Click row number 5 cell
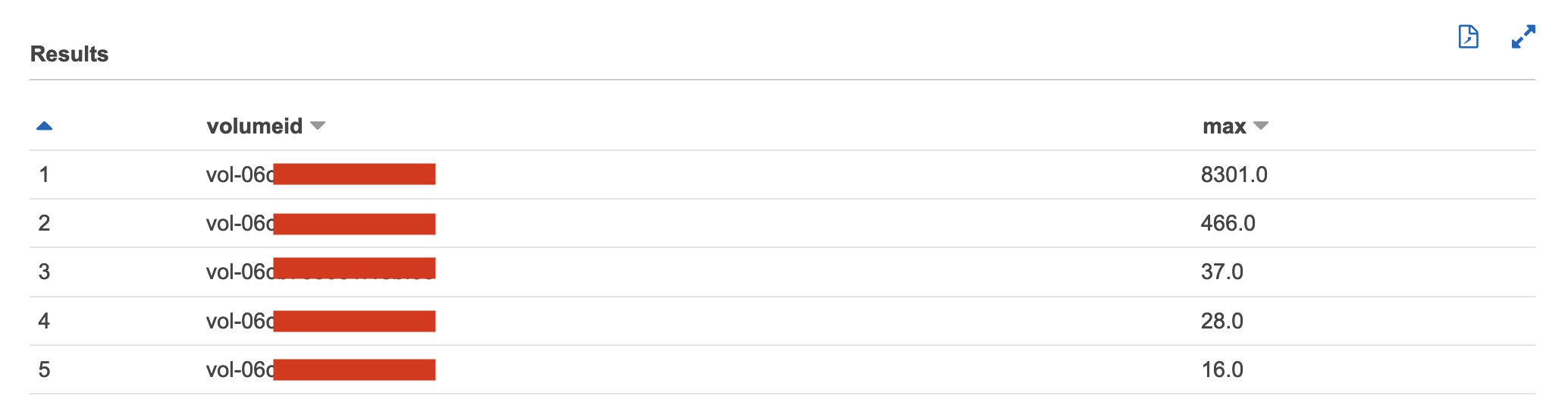The width and height of the screenshot is (1568, 396). (x=44, y=369)
